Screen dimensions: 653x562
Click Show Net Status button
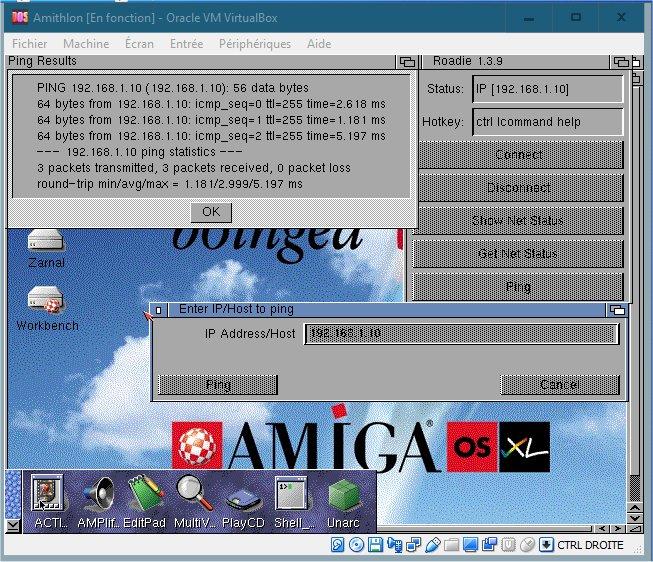tap(517, 221)
